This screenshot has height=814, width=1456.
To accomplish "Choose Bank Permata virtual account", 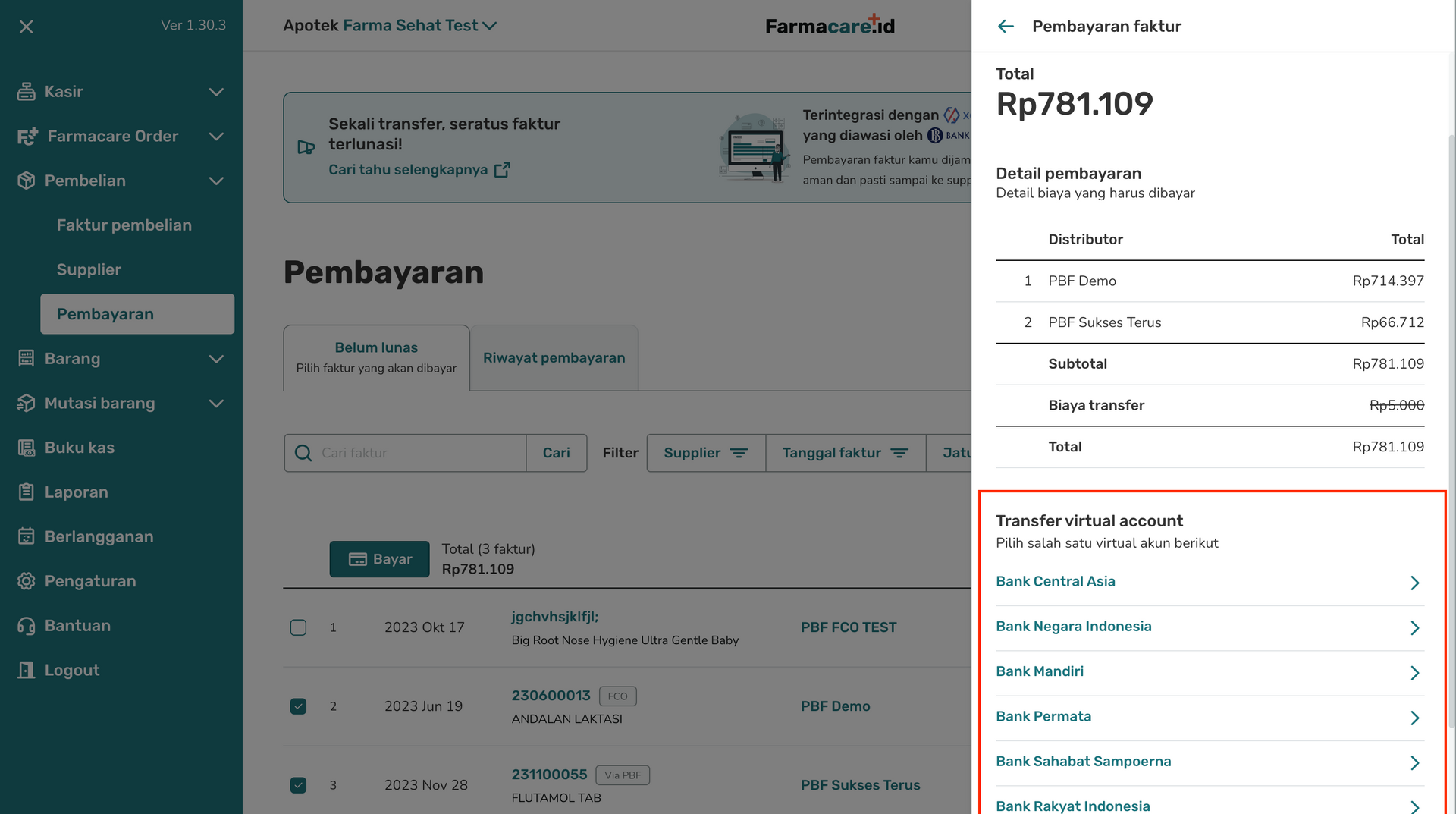I will tap(1210, 717).
